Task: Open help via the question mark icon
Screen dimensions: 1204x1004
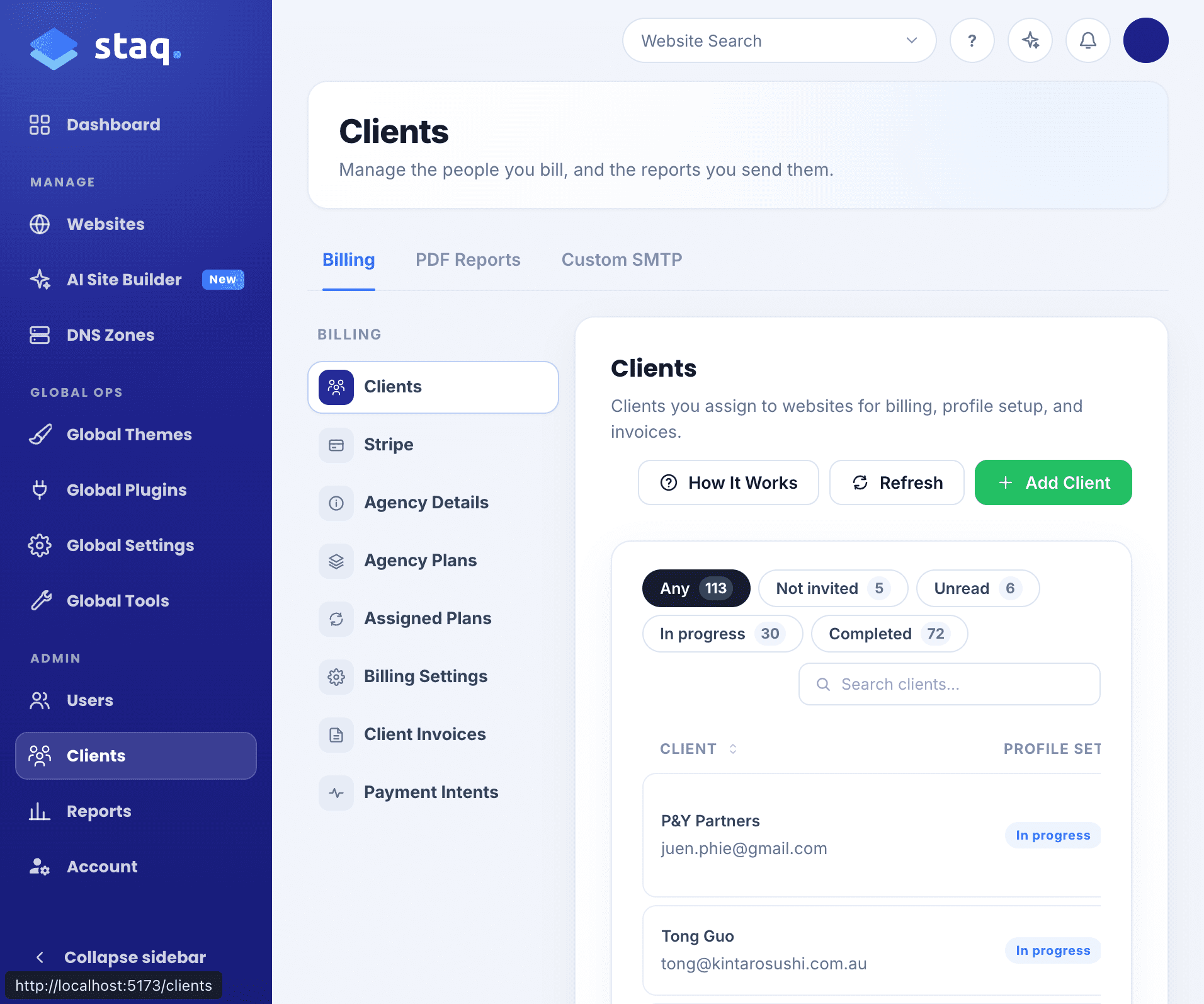Action: coord(972,40)
